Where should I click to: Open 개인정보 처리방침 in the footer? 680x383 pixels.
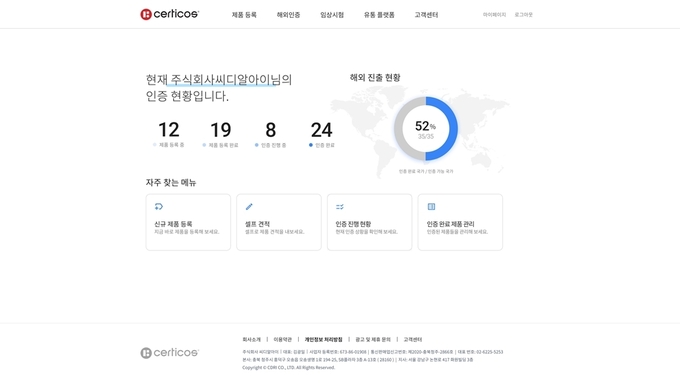[324, 340]
